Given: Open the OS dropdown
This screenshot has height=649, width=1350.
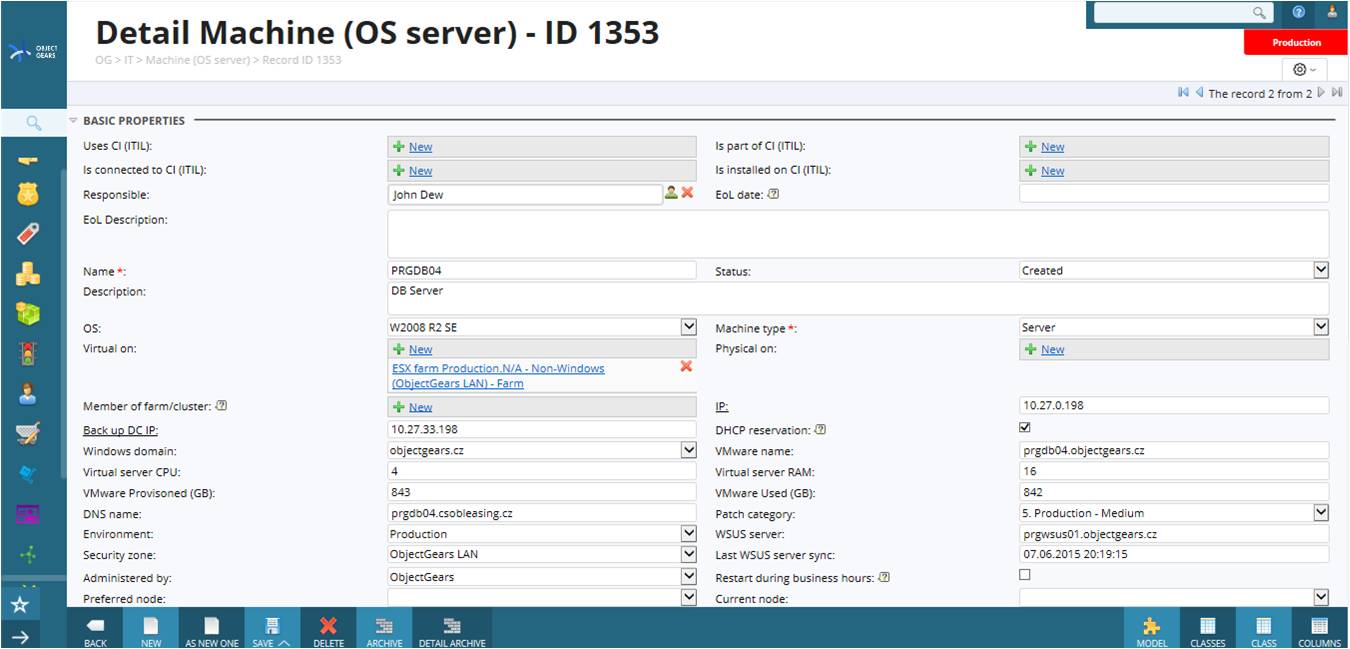Looking at the screenshot, I should tap(688, 327).
